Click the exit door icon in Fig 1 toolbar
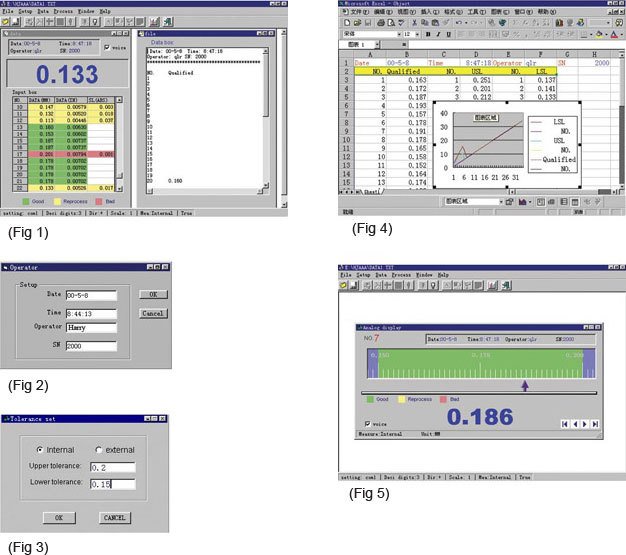626x555 pixels. [x=168, y=22]
